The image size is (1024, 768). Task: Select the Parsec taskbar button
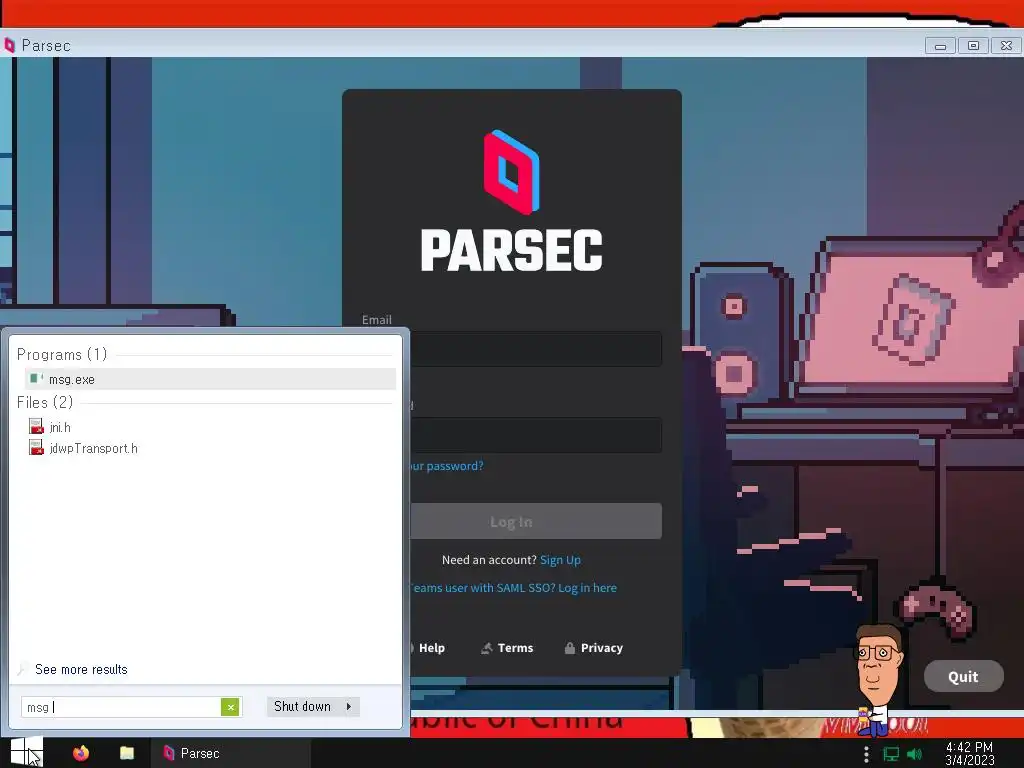pyautogui.click(x=231, y=753)
